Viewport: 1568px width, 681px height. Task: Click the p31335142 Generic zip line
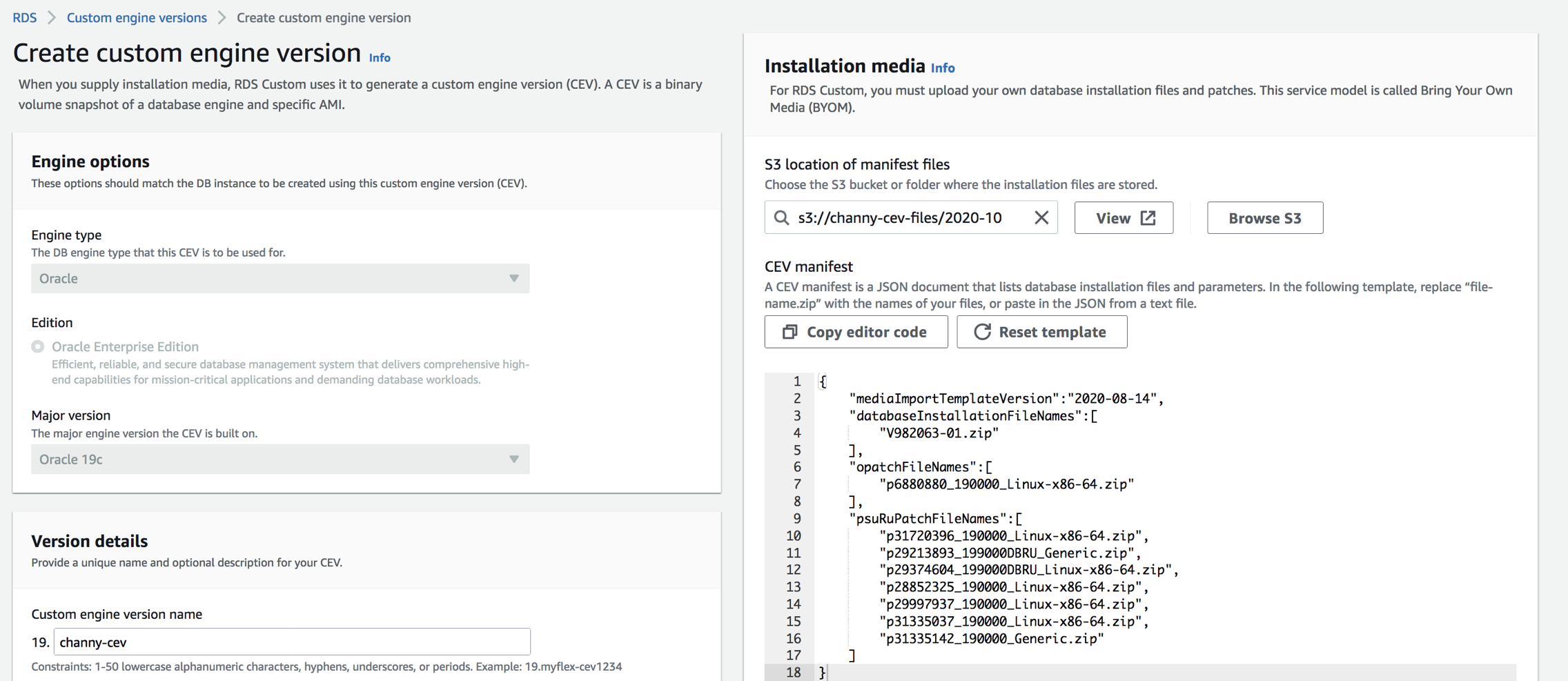pyautogui.click(x=991, y=638)
